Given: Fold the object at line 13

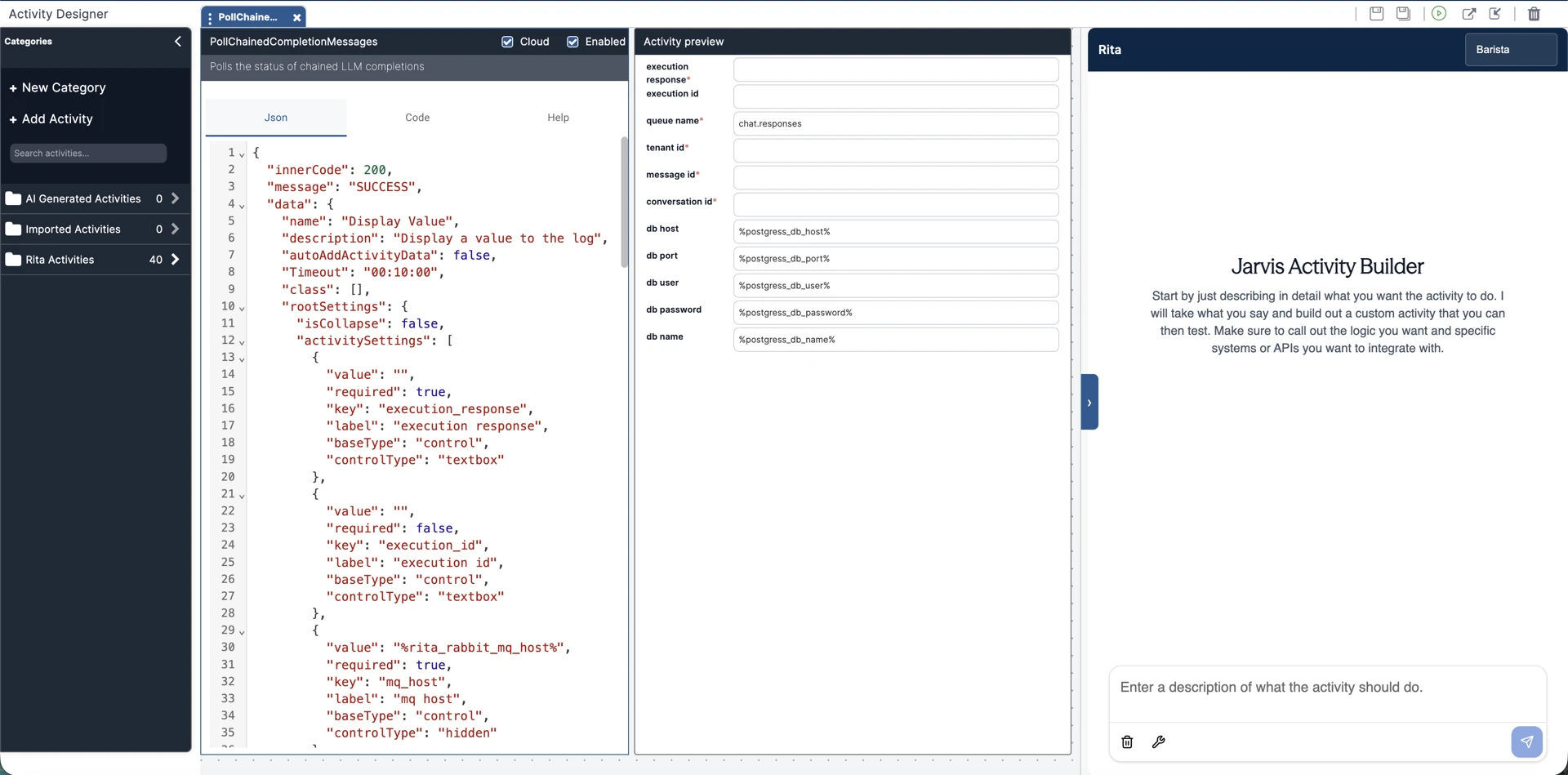Looking at the screenshot, I should tap(242, 359).
